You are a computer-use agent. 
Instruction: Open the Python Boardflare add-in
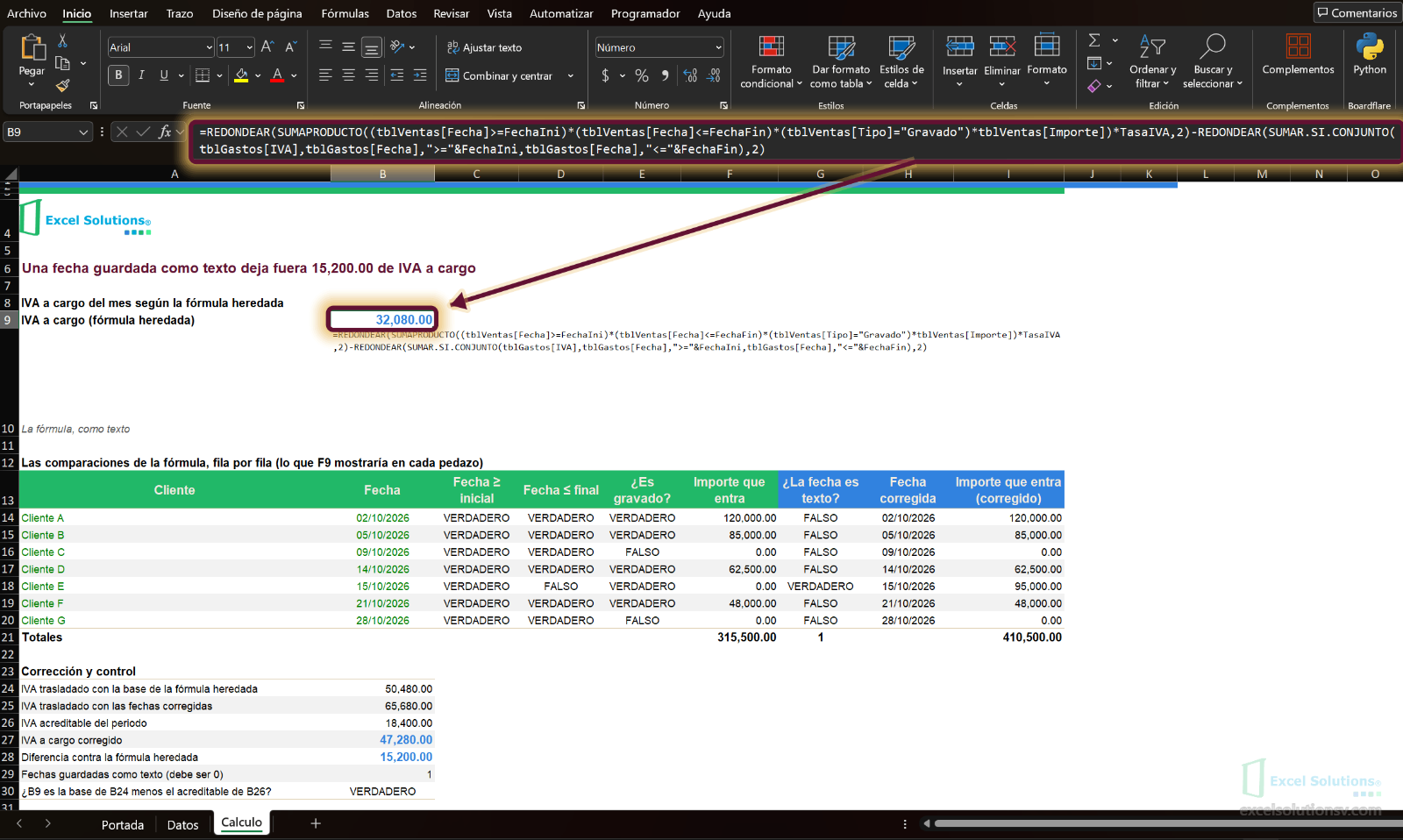(x=1369, y=55)
